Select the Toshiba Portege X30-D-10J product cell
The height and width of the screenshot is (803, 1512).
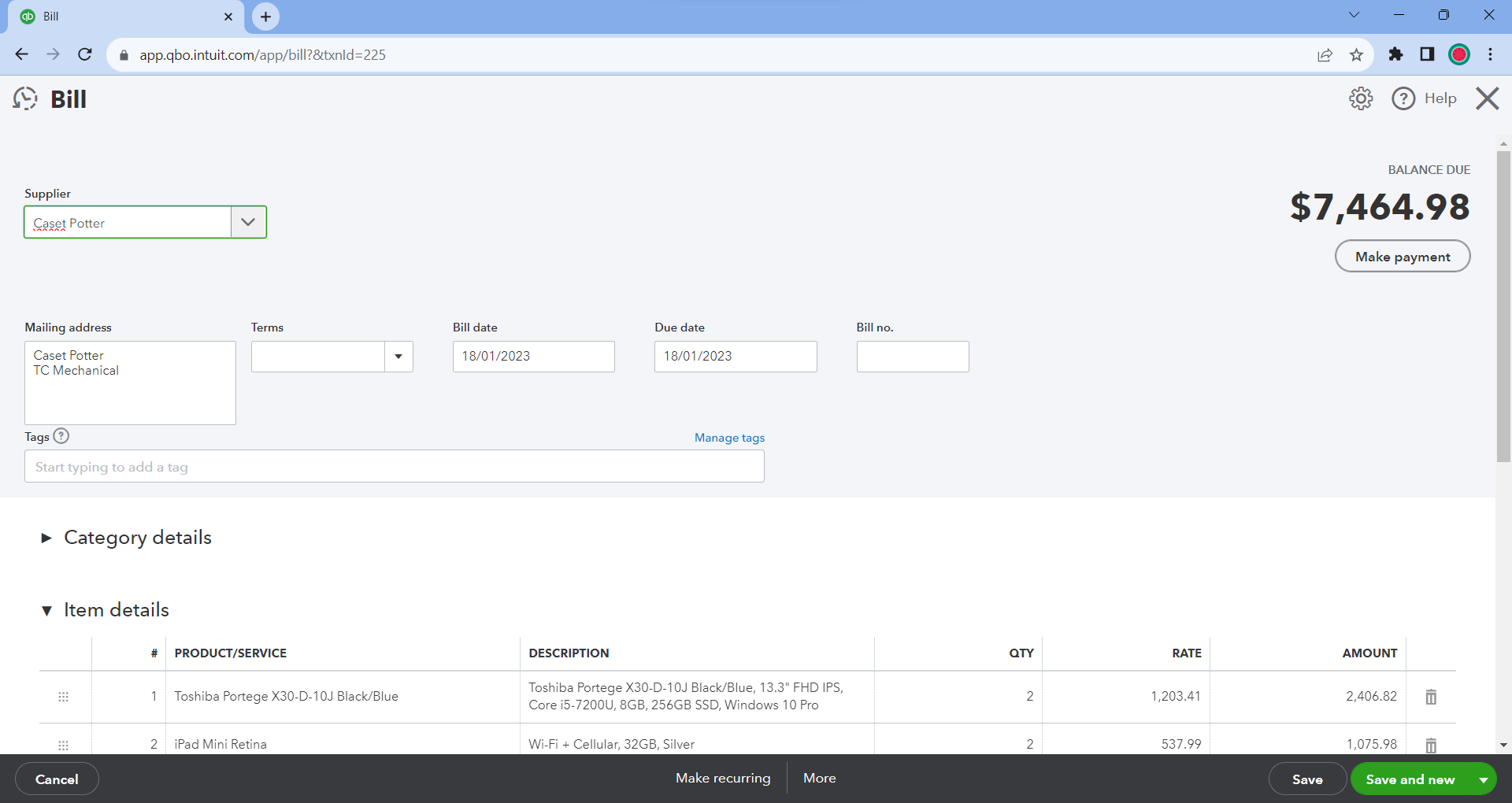343,697
